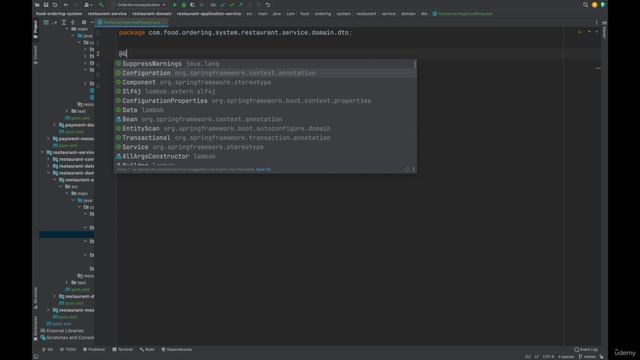Collapse restaurant-domain module node
This screenshot has width=640, height=360.
point(49,173)
